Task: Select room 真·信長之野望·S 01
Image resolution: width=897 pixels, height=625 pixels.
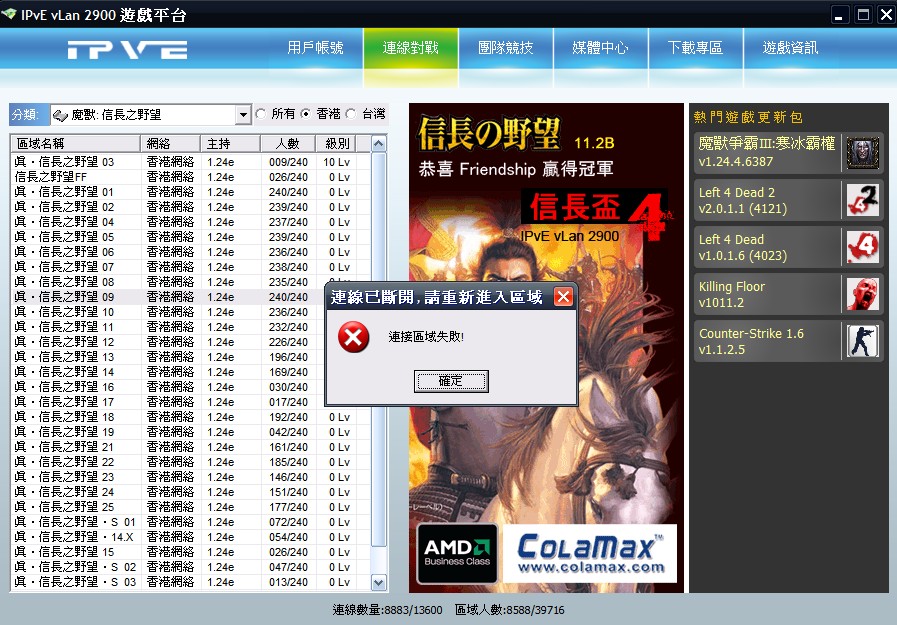Action: tap(191, 522)
